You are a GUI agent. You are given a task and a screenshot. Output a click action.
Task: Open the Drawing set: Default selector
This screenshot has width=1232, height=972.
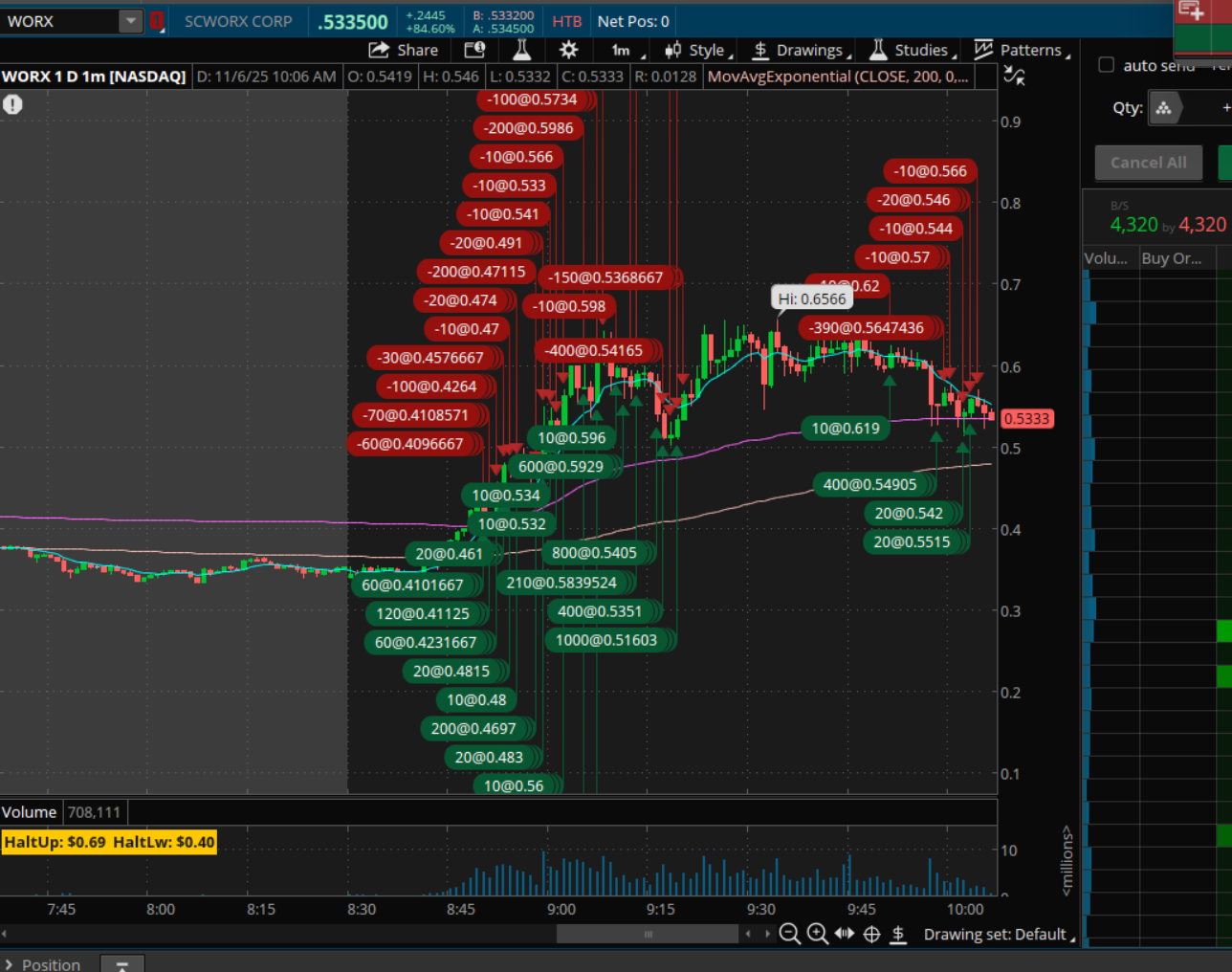pos(999,934)
